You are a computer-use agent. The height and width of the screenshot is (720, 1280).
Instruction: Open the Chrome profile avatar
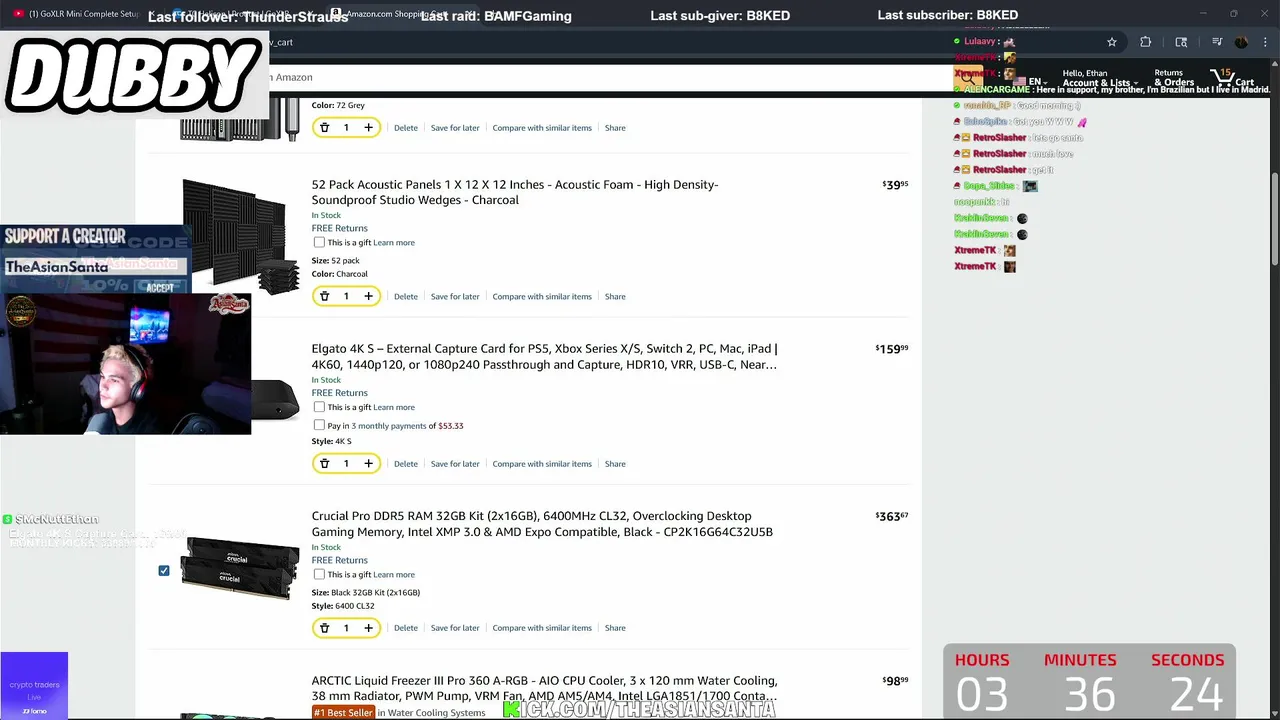(1241, 42)
